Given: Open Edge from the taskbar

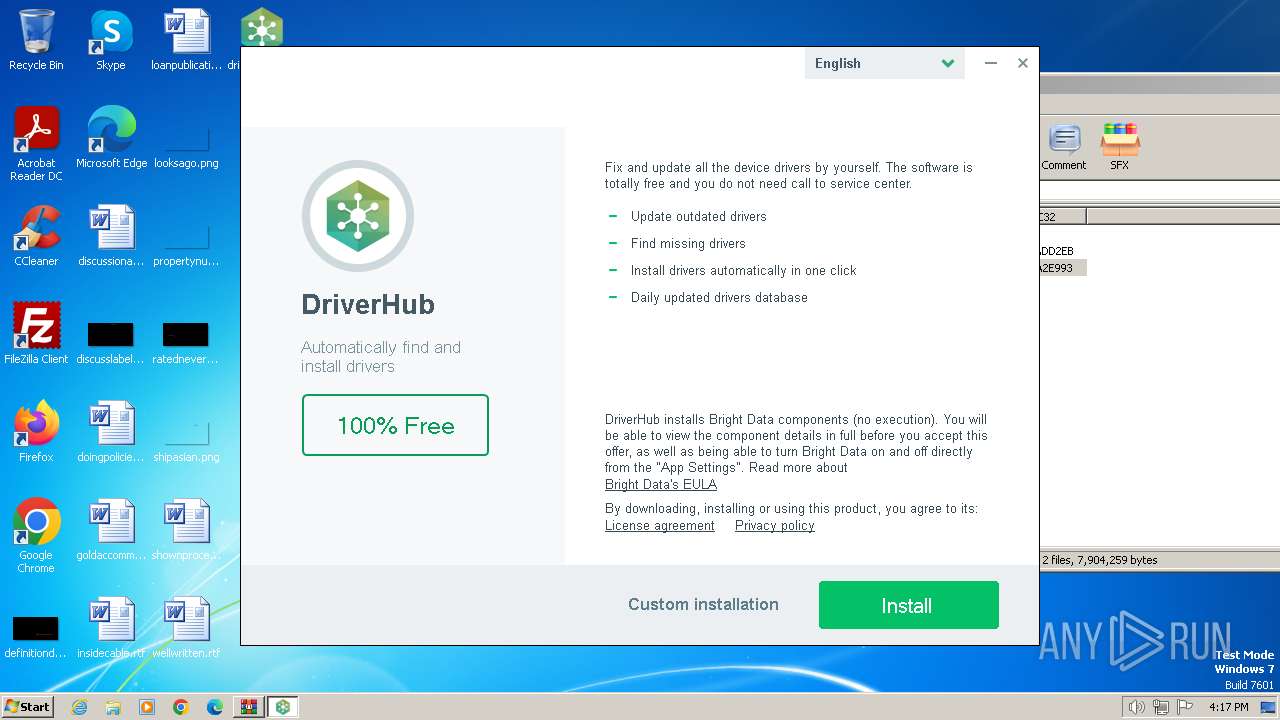Looking at the screenshot, I should (x=214, y=707).
